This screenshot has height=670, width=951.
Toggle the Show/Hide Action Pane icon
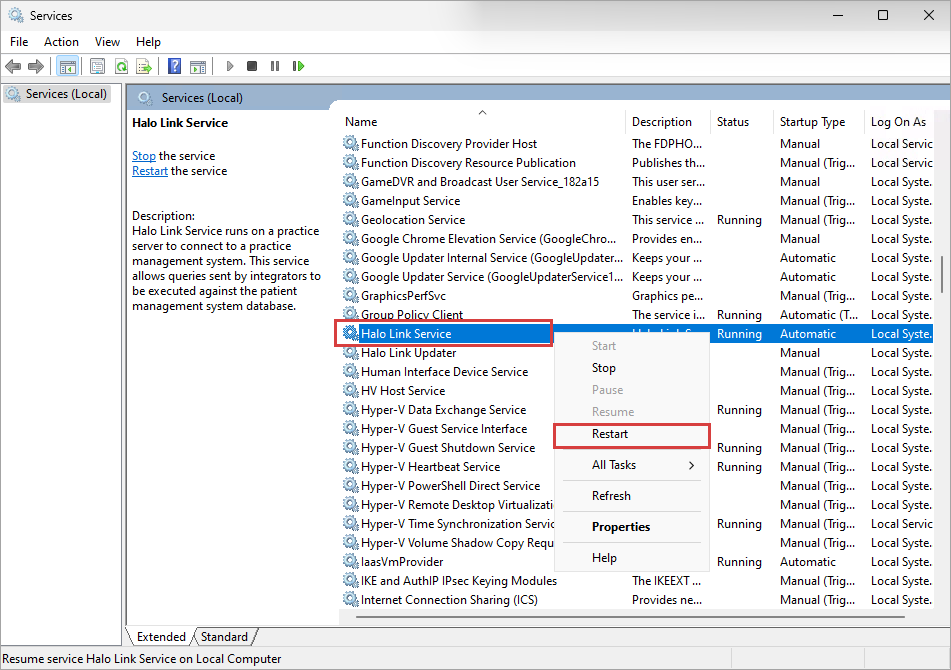[x=198, y=66]
